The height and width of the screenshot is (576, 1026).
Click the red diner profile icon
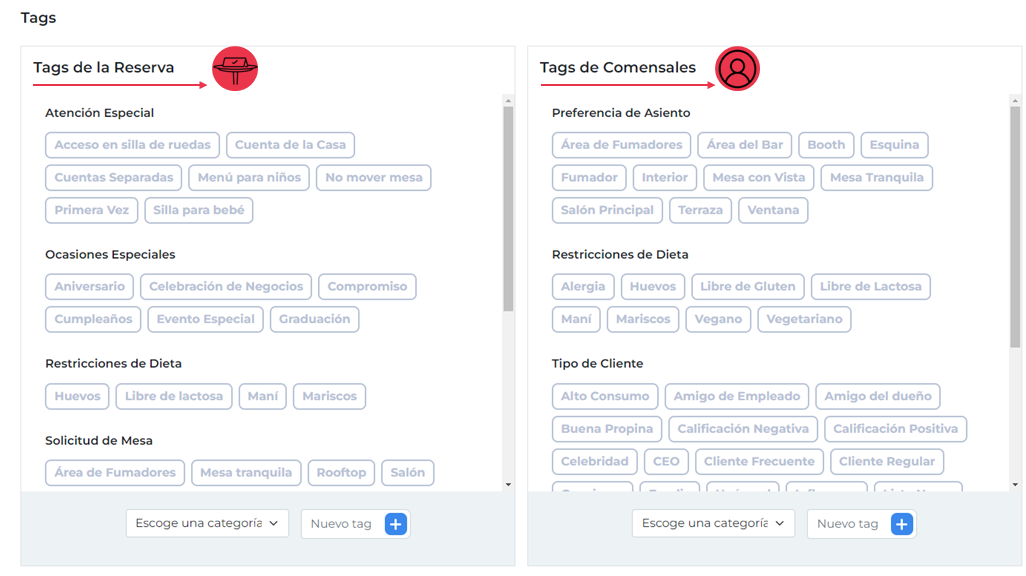pos(738,69)
